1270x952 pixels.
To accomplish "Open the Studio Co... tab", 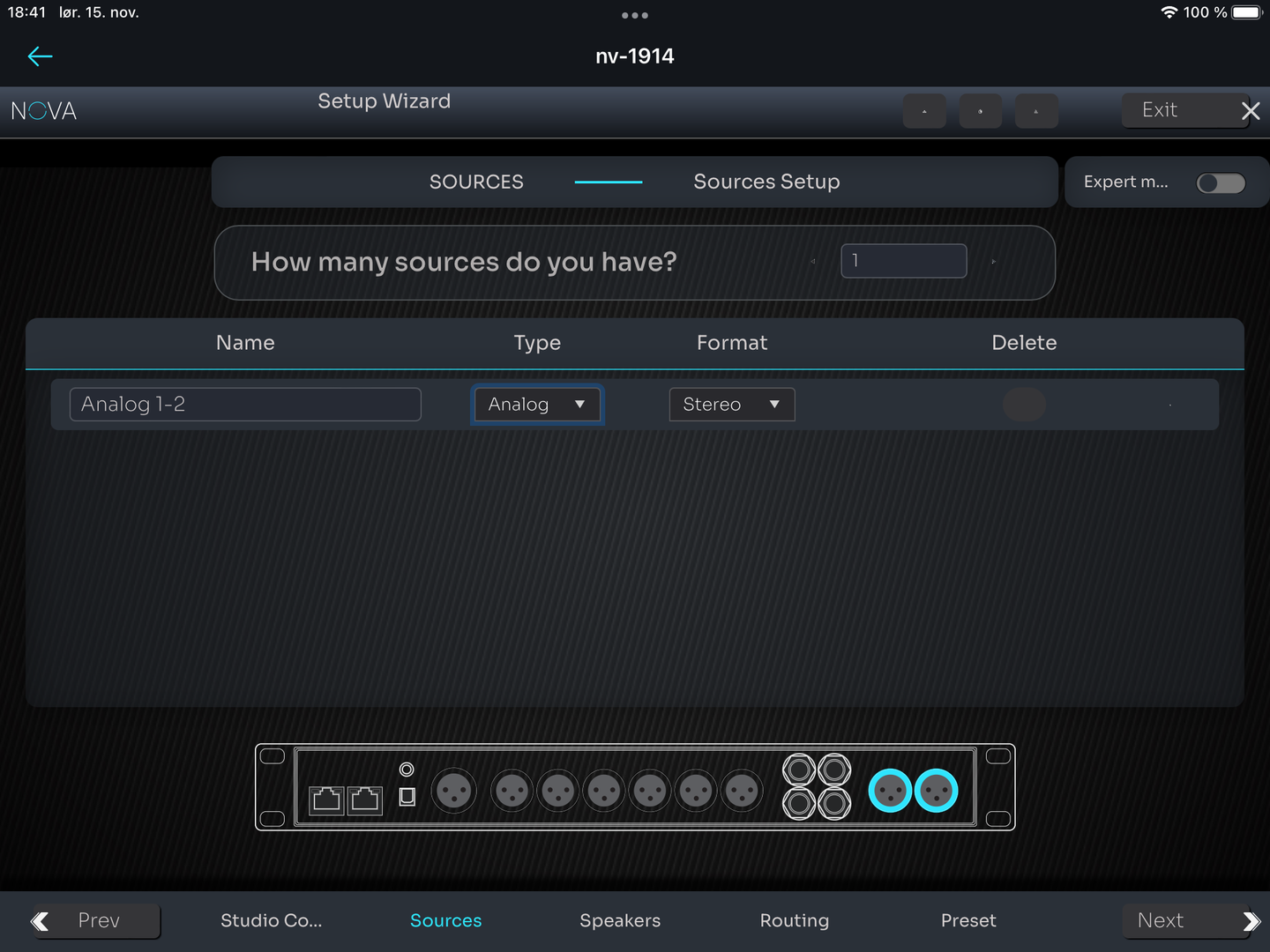I will tap(272, 921).
